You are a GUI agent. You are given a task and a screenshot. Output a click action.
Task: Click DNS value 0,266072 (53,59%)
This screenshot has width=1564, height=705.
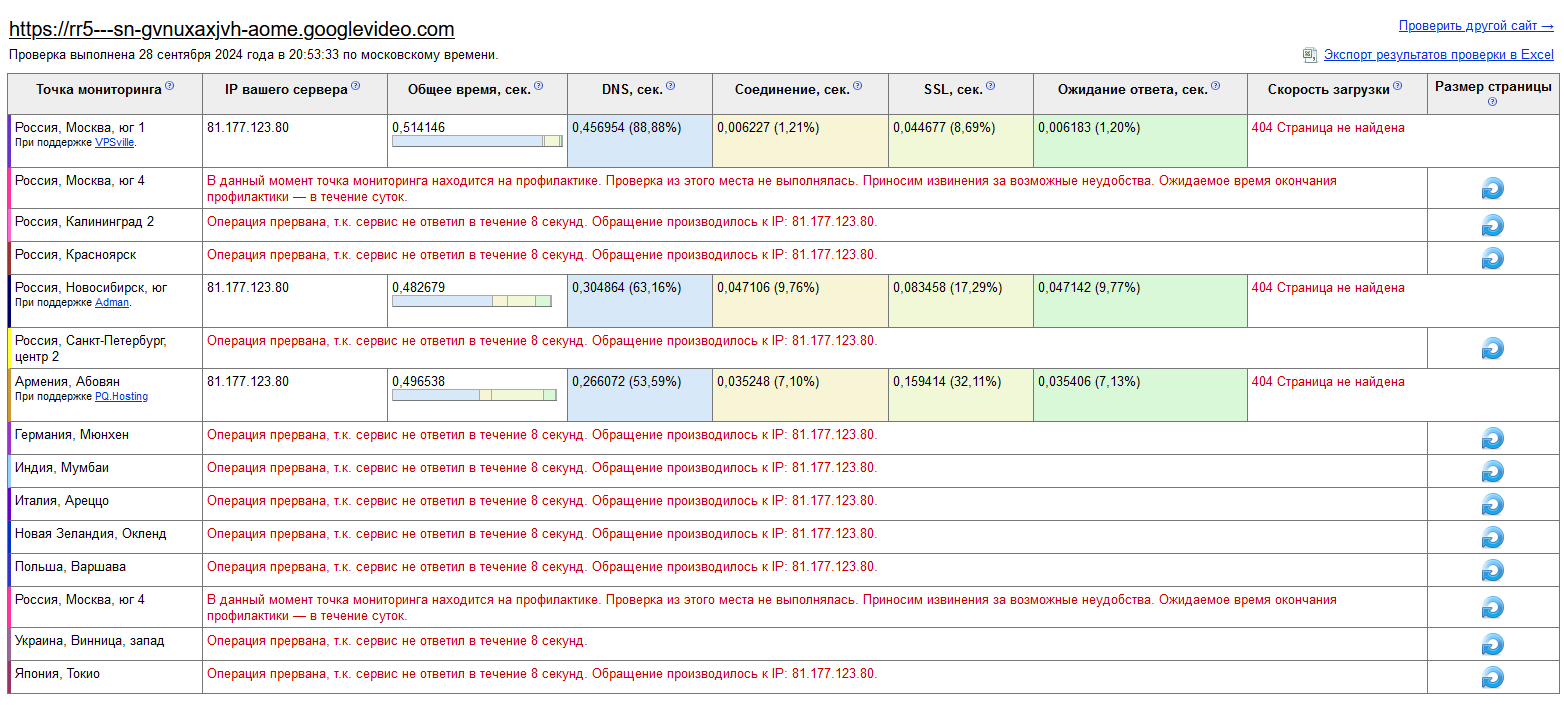pos(626,382)
